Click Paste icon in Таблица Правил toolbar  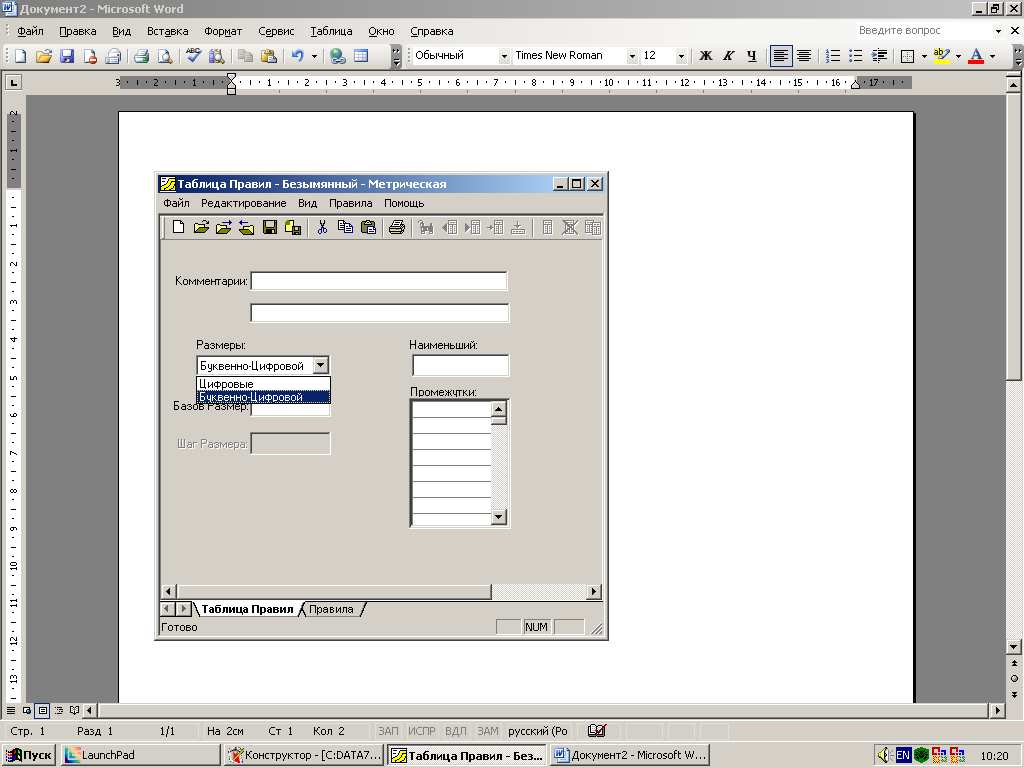pos(368,227)
